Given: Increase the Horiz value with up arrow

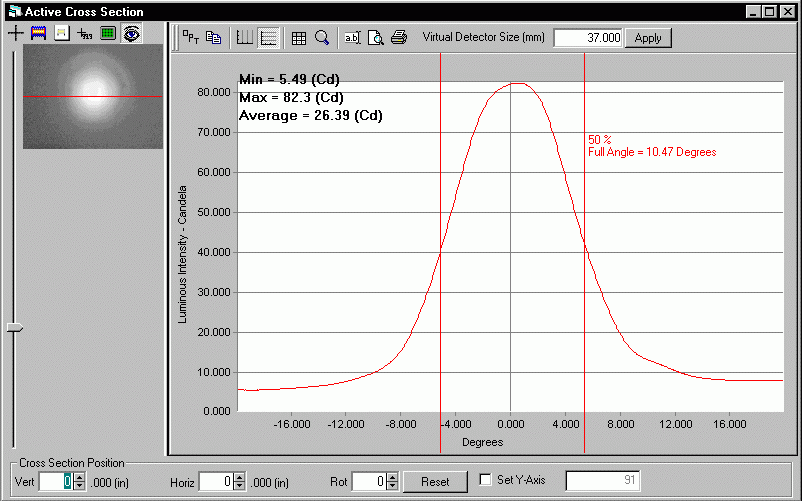Looking at the screenshot, I should tap(239, 477).
